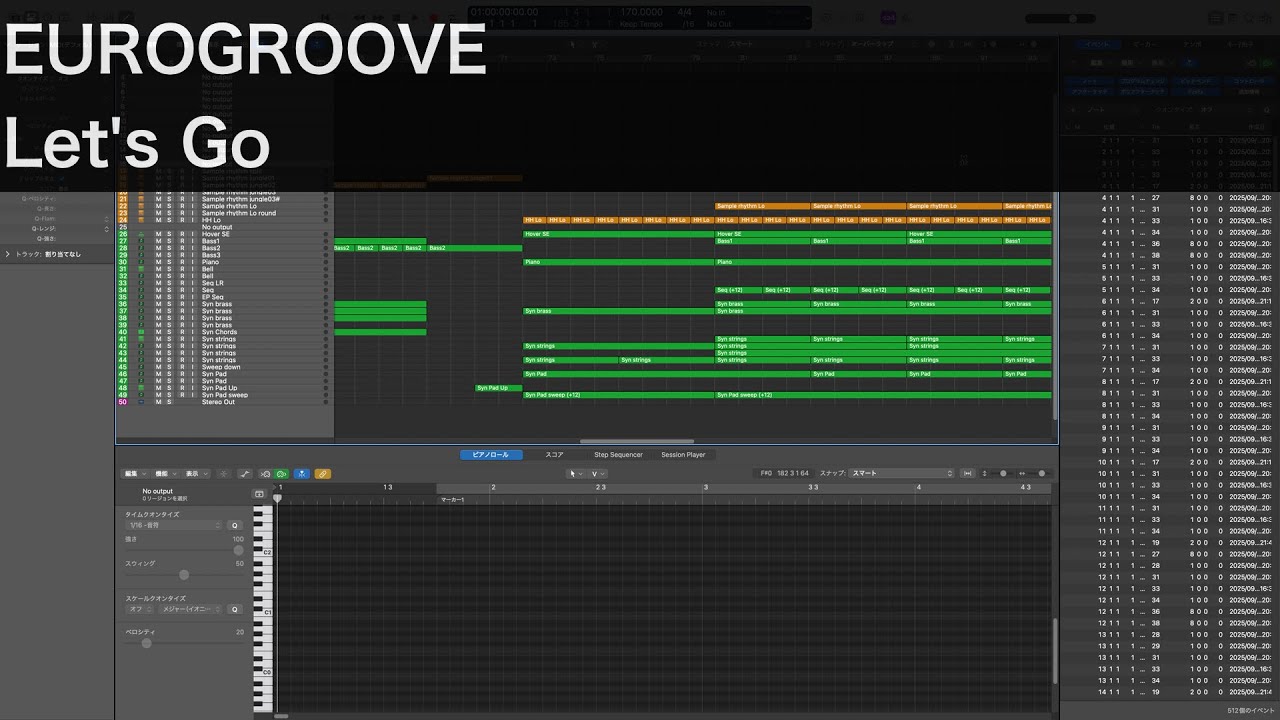
Task: Toggle the green MIDI Out icon
Action: coord(281,474)
